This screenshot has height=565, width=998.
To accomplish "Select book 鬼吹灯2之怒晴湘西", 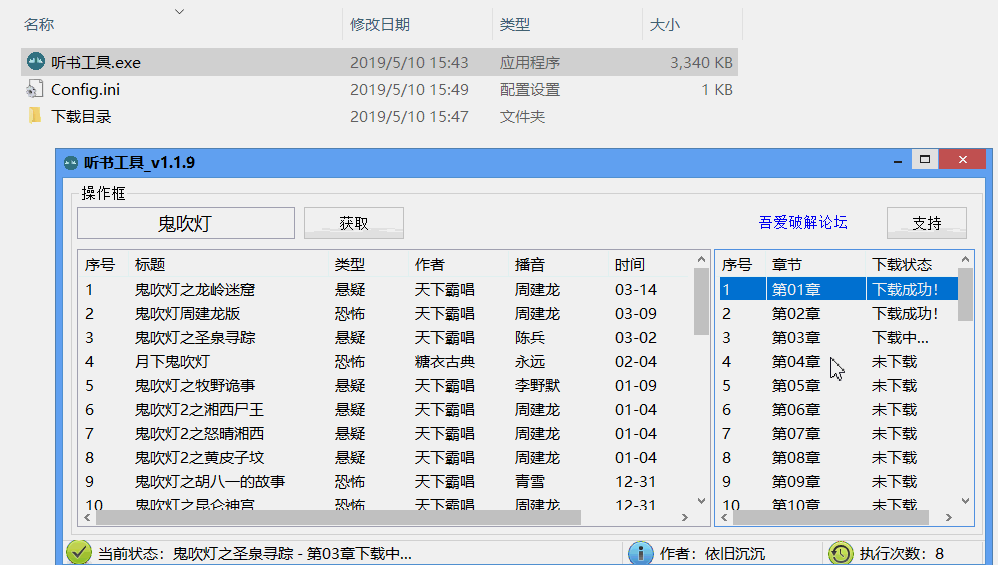I will click(199, 434).
